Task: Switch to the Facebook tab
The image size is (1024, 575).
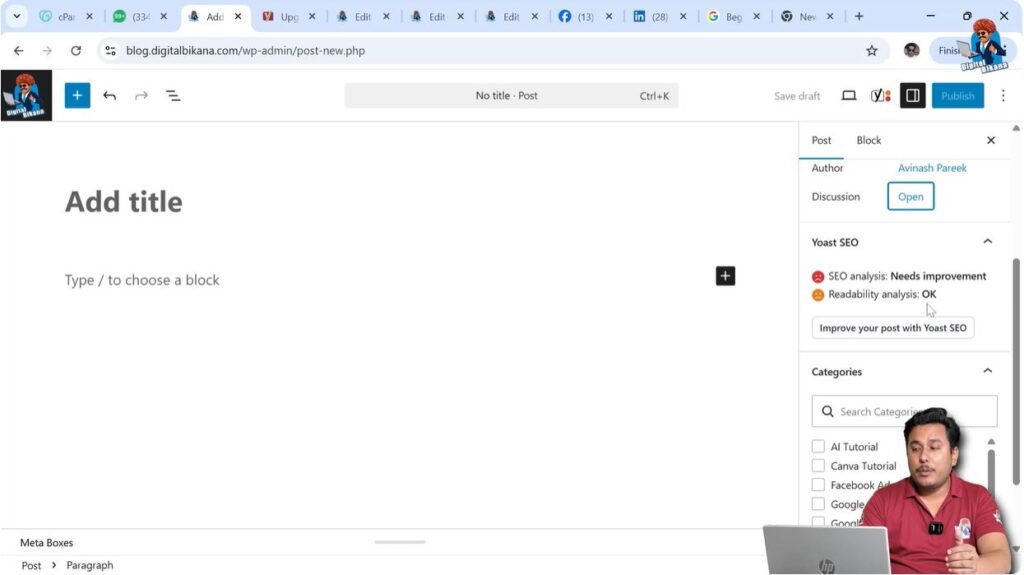Action: (x=578, y=16)
